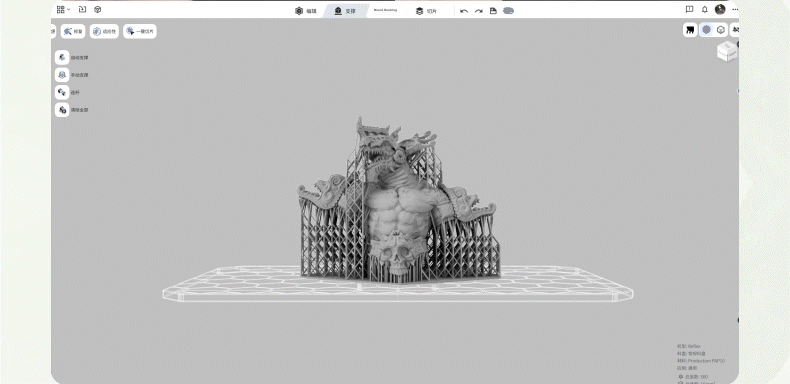
Task: Click the manual support (手动支撑) icon
Action: (x=62, y=75)
